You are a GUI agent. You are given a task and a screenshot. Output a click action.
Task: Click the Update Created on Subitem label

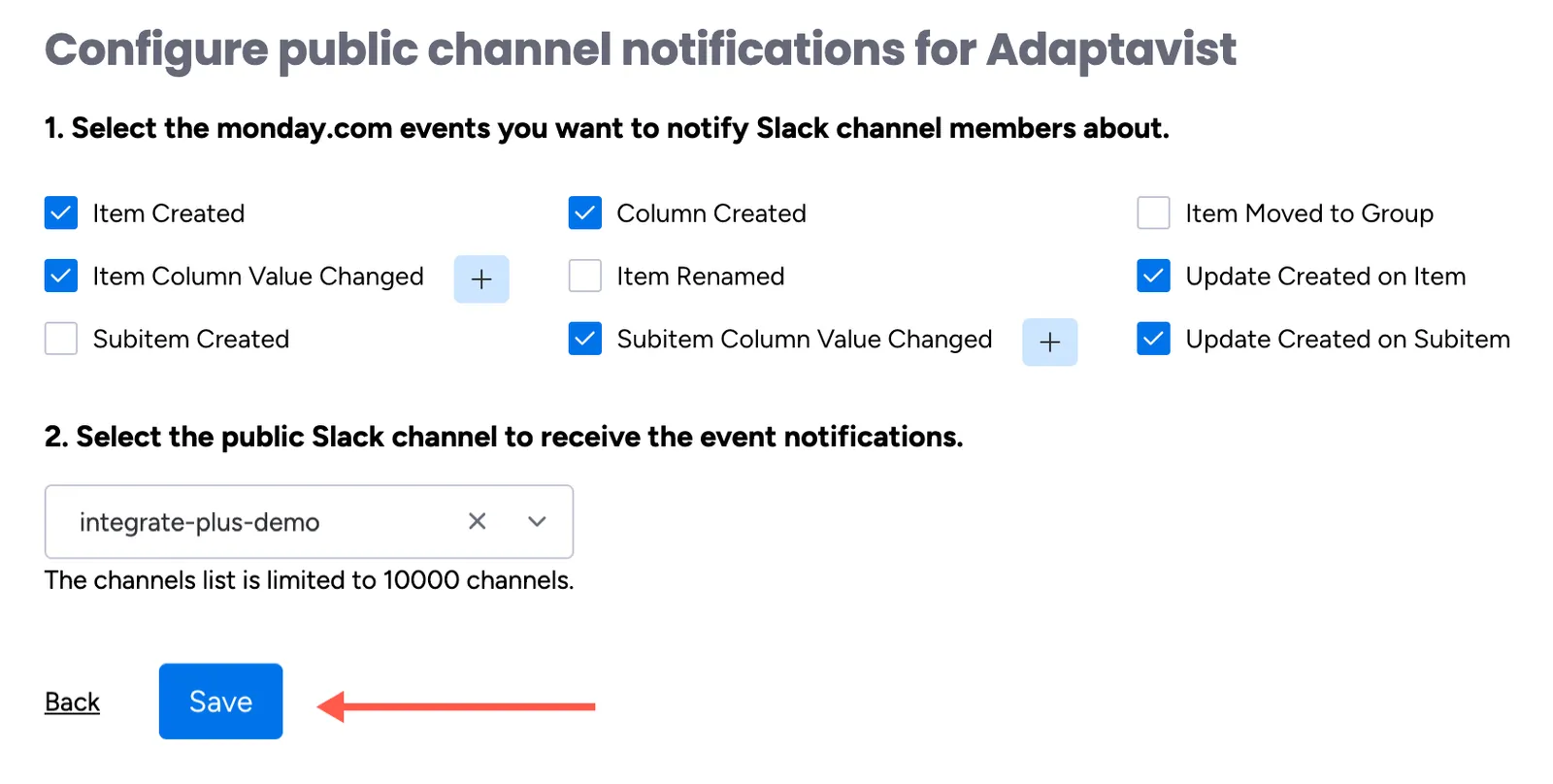tap(1348, 339)
